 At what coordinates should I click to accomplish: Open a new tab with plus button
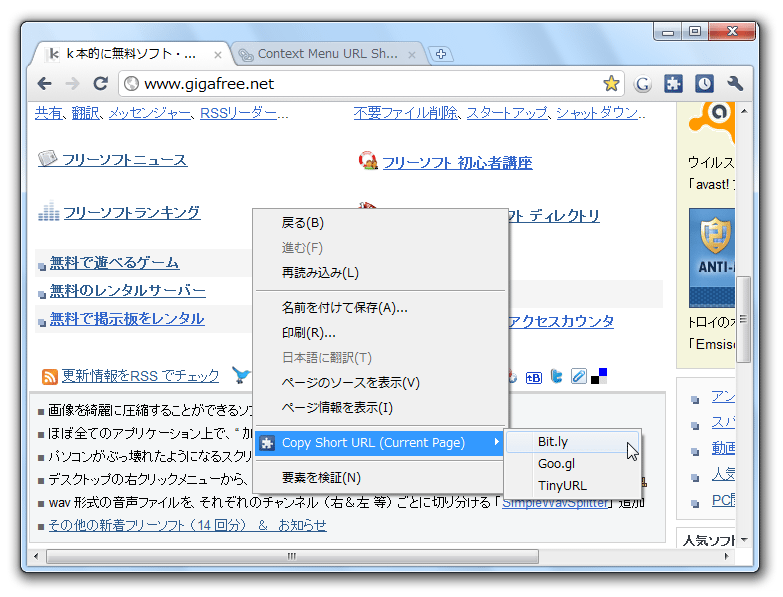(x=440, y=54)
